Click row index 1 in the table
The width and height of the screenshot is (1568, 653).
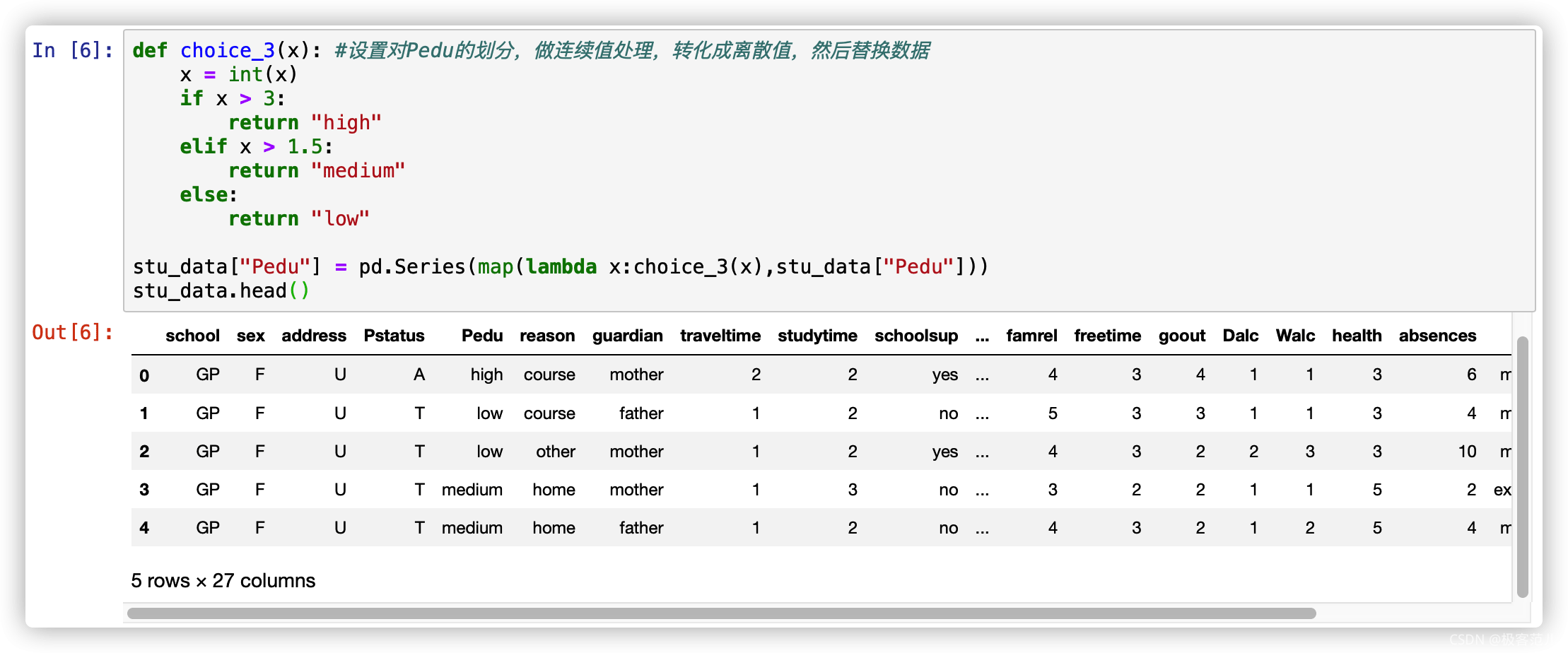point(144,413)
